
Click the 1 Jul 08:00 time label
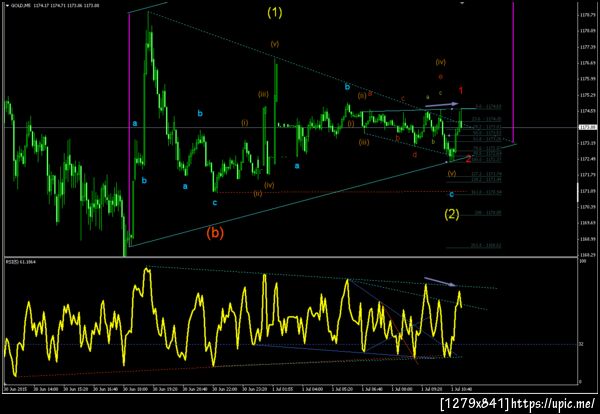(x=403, y=389)
